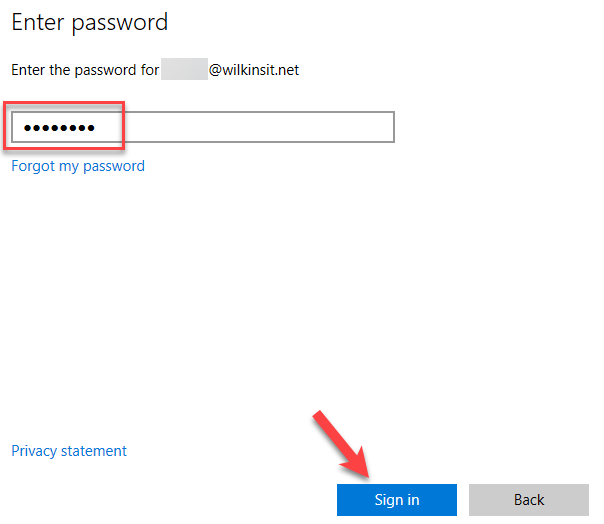Screen dimensions: 604x524
Task: Click the @wilkinsit.net email text
Action: point(254,70)
